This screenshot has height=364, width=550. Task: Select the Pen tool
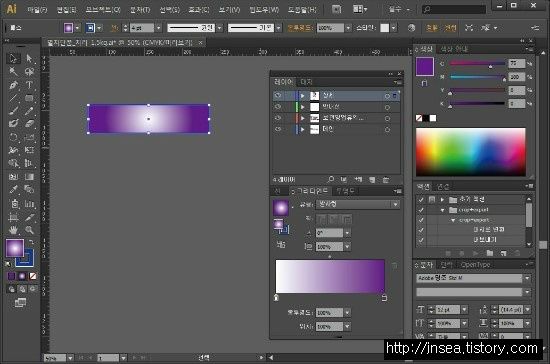click(13, 85)
